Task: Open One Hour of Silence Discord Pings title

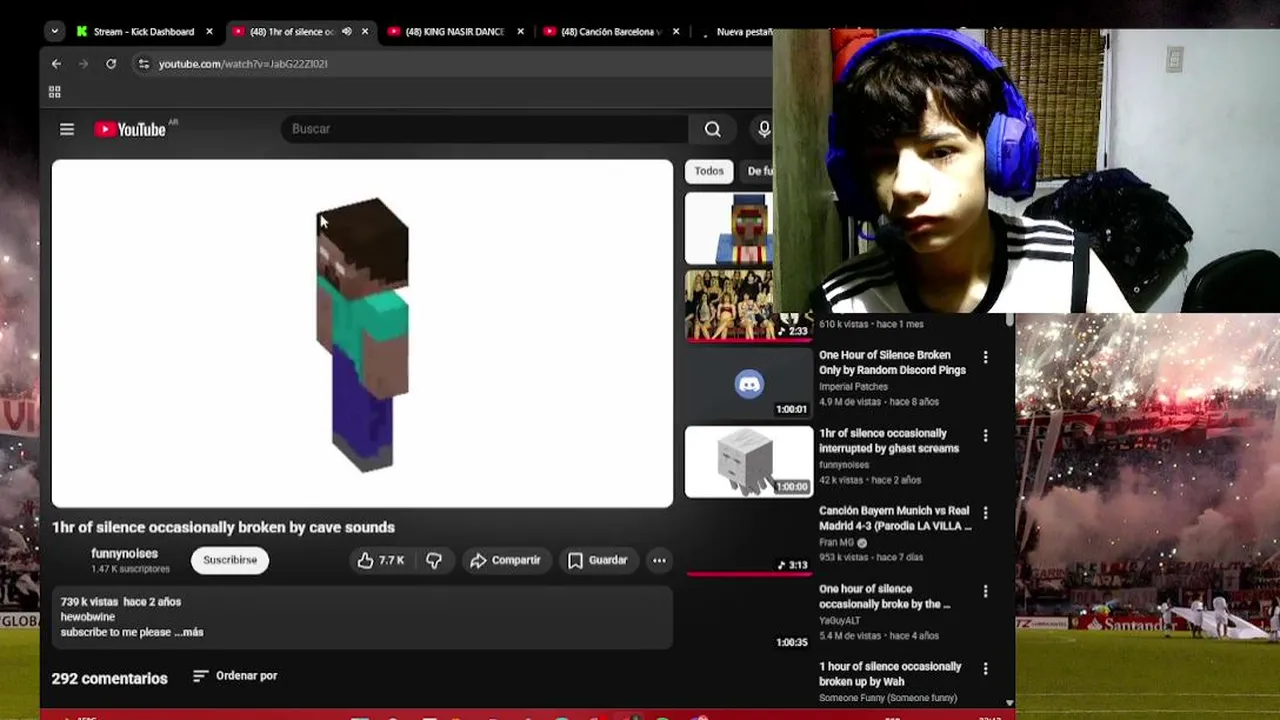Action: [892, 362]
